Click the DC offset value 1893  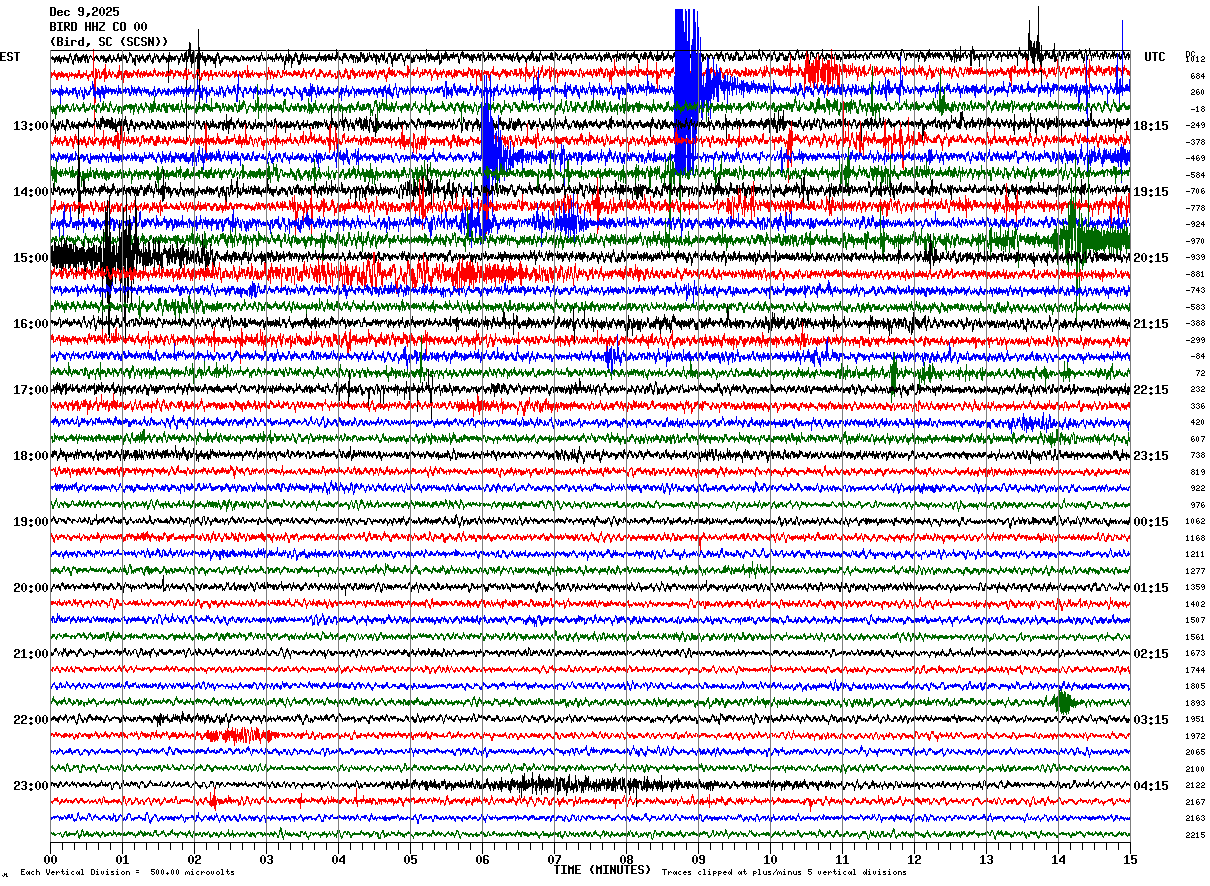[x=1195, y=703]
